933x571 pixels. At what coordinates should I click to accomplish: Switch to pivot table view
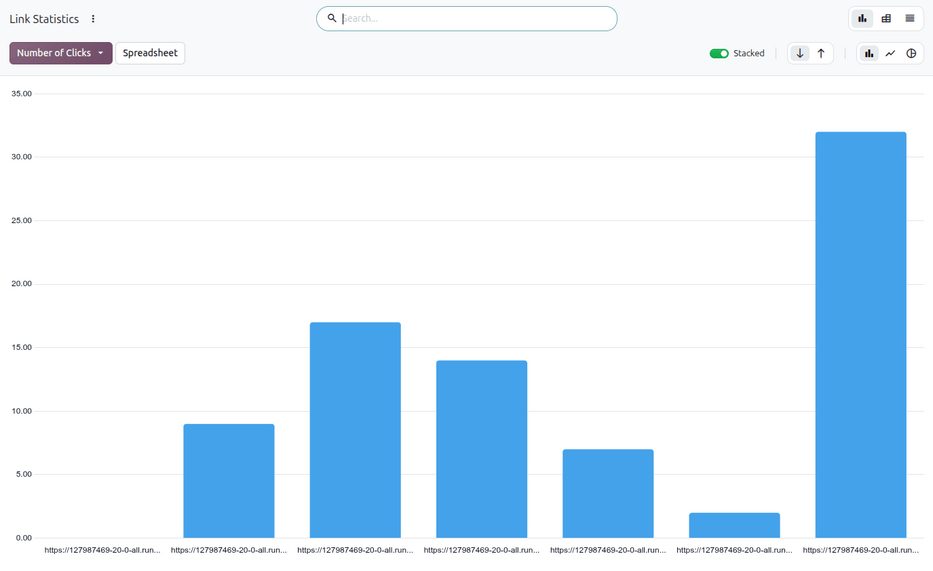tap(886, 18)
